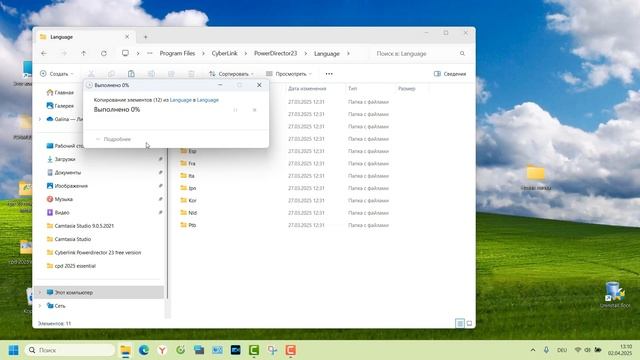Focus the Поиск в: Language search box

(x=420, y=53)
